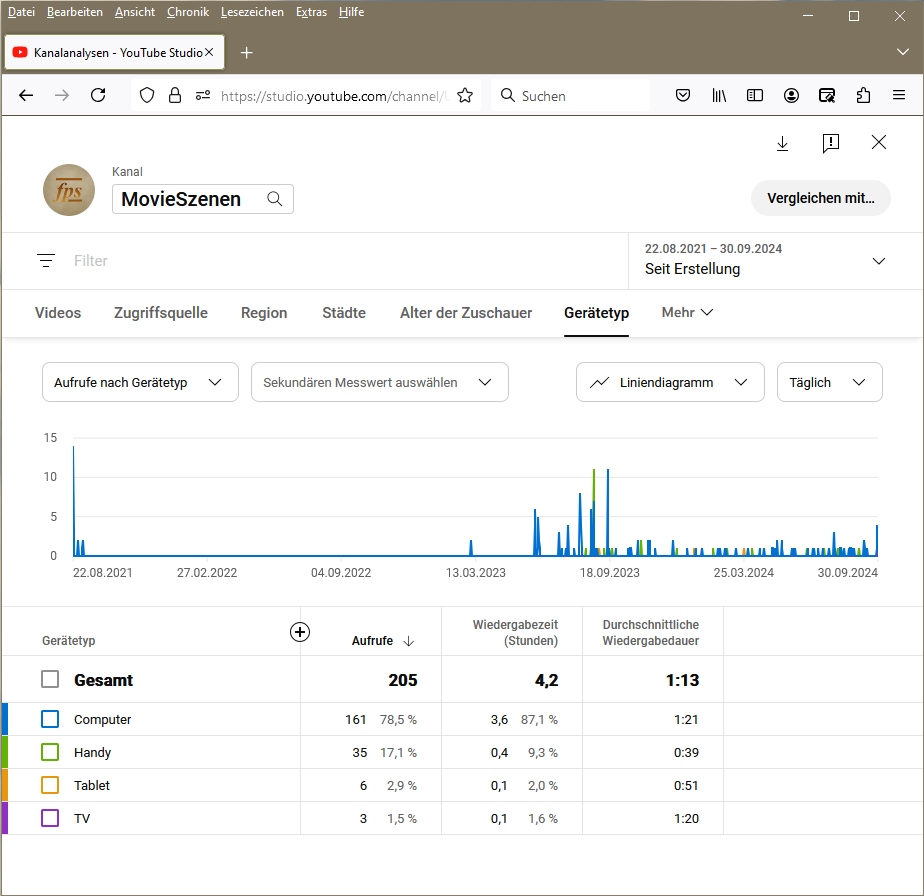
Task: Open a new browser tab
Action: (x=247, y=53)
